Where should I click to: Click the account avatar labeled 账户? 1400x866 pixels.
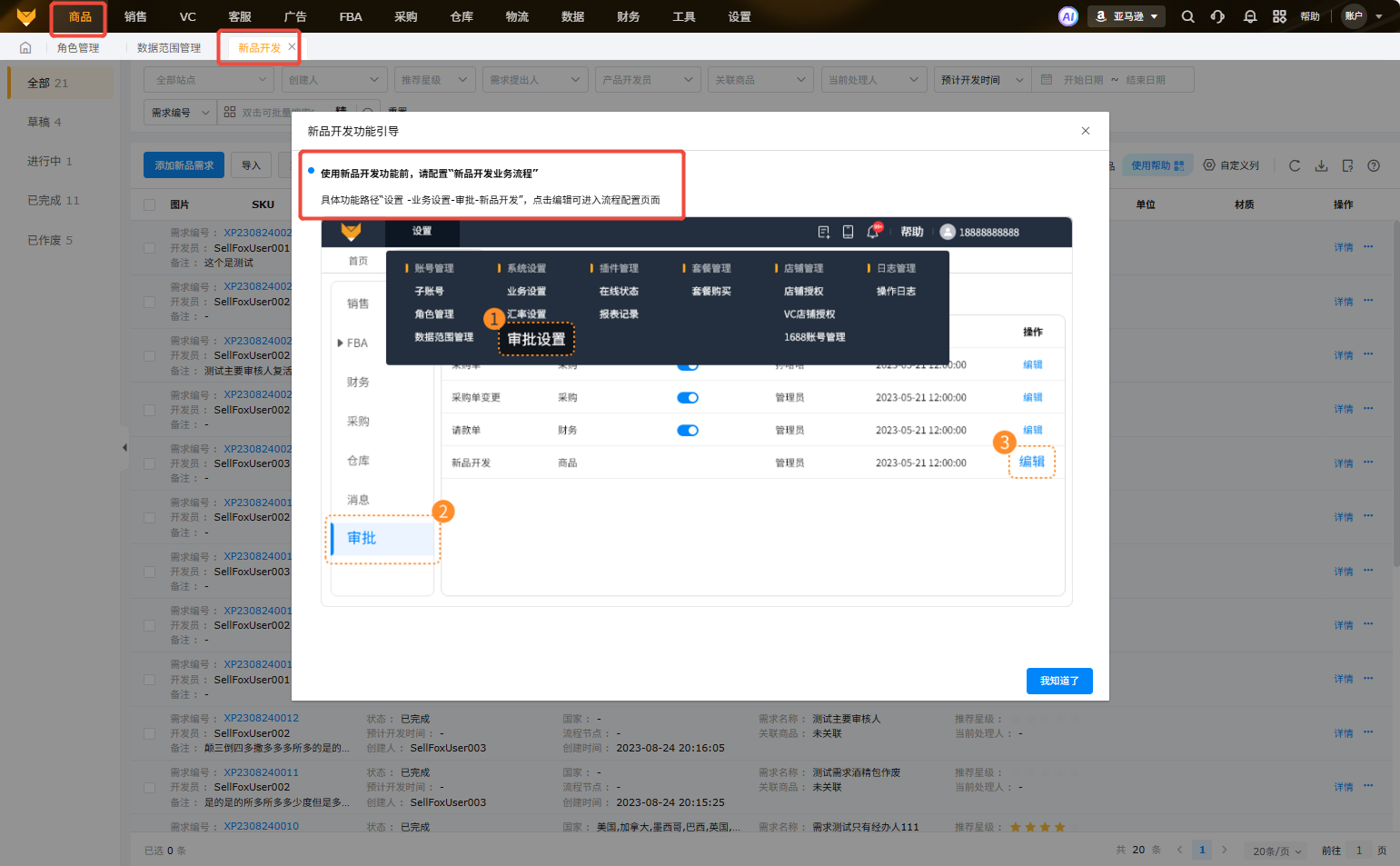(1354, 15)
